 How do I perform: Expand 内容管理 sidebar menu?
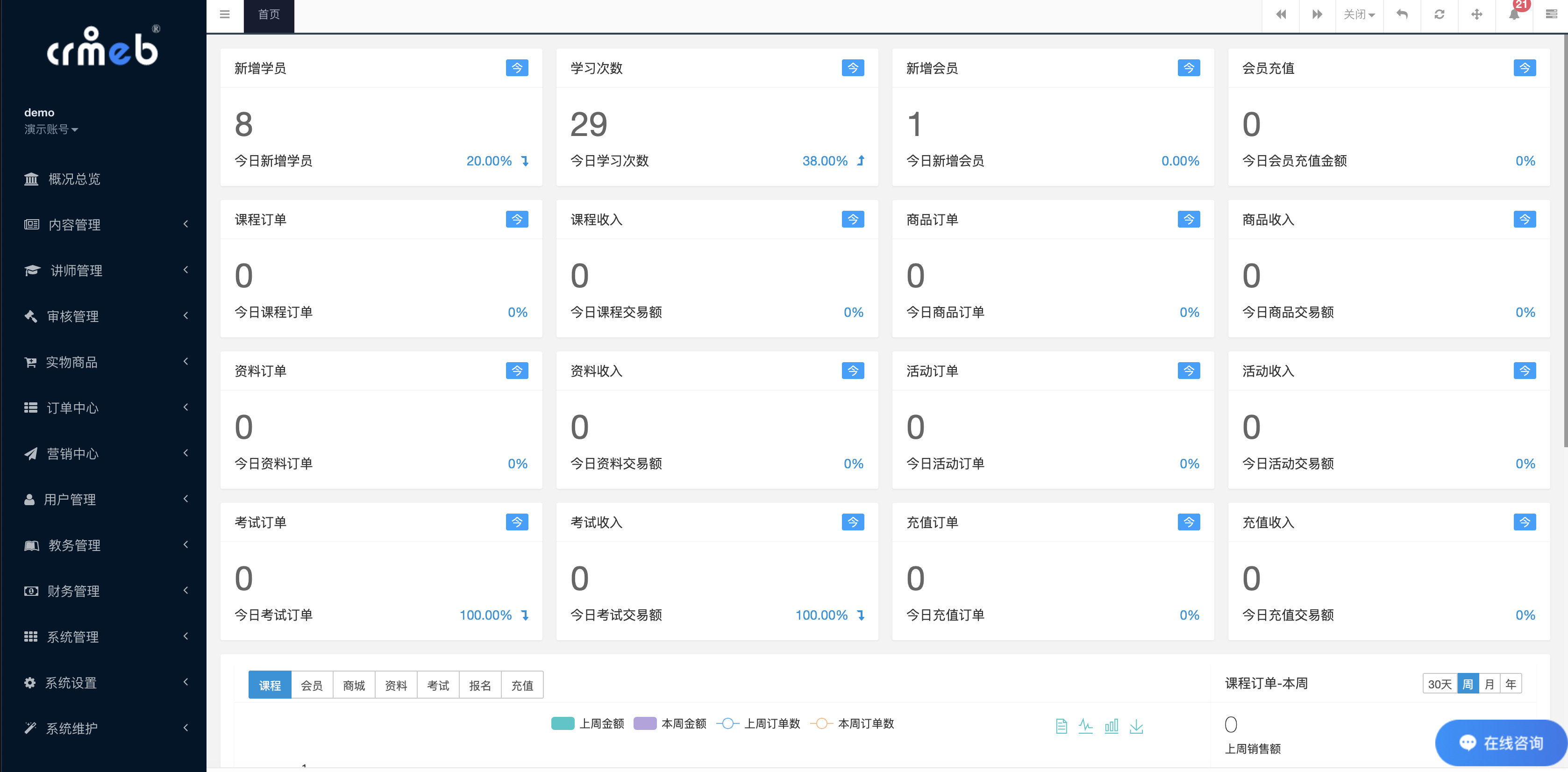pos(103,225)
